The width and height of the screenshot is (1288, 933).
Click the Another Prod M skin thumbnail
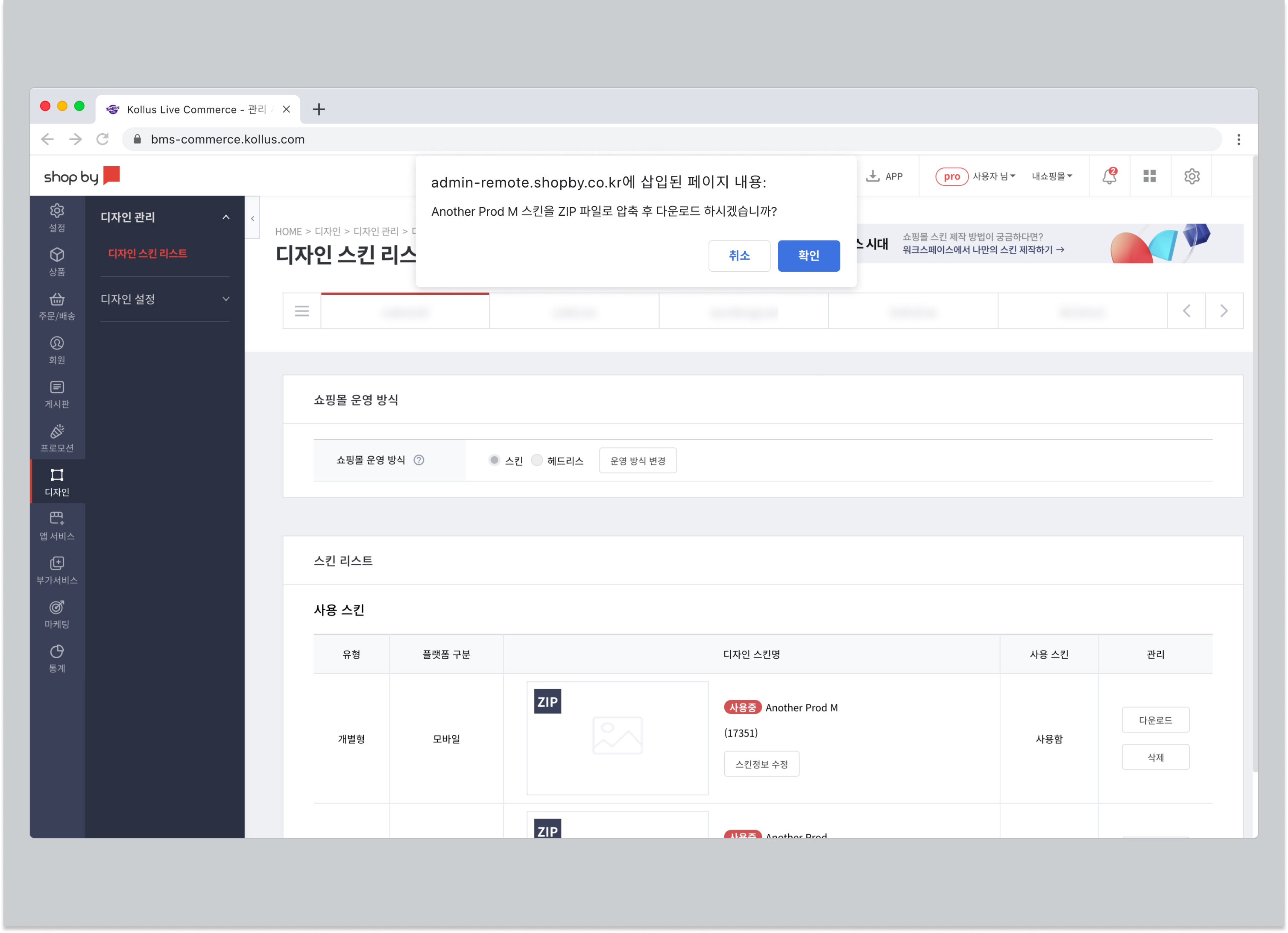[617, 737]
